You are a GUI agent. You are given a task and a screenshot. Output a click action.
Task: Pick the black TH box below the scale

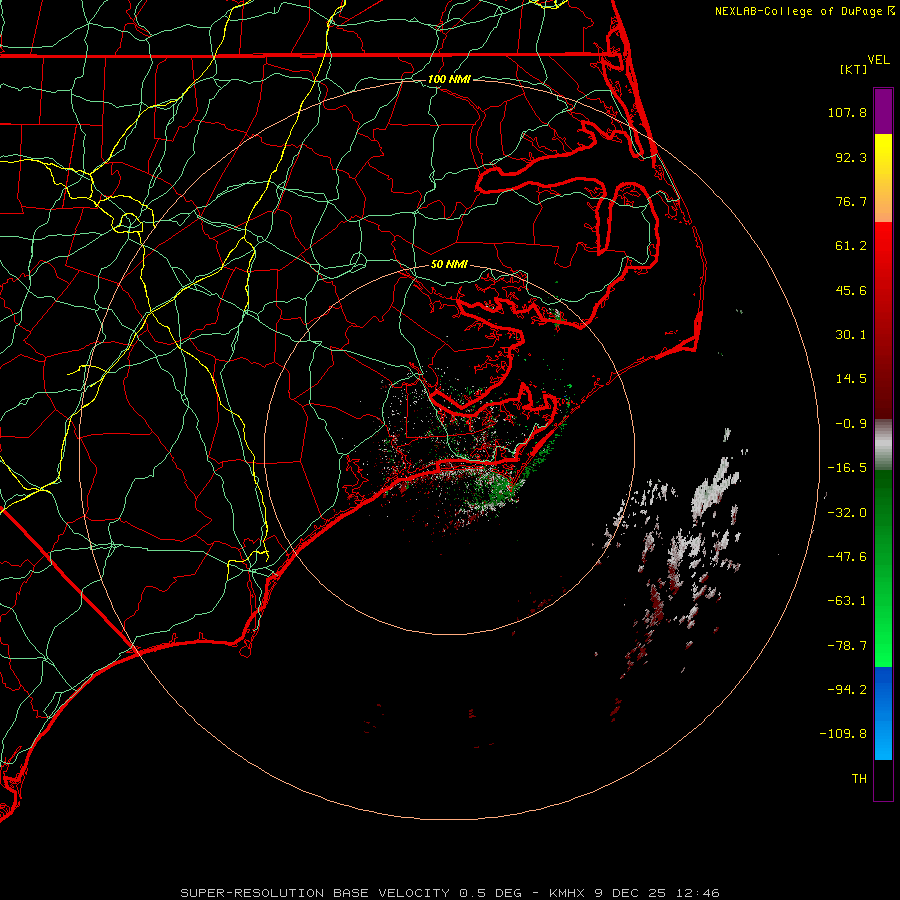pos(883,780)
